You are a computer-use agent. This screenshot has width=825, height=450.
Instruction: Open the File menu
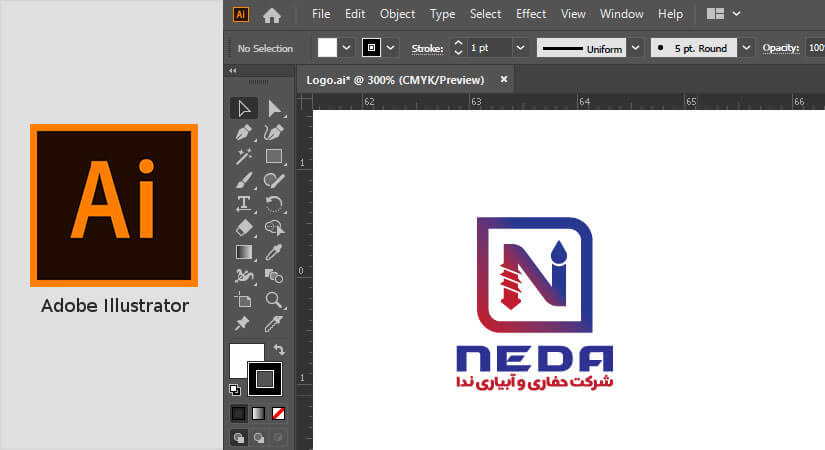point(321,14)
